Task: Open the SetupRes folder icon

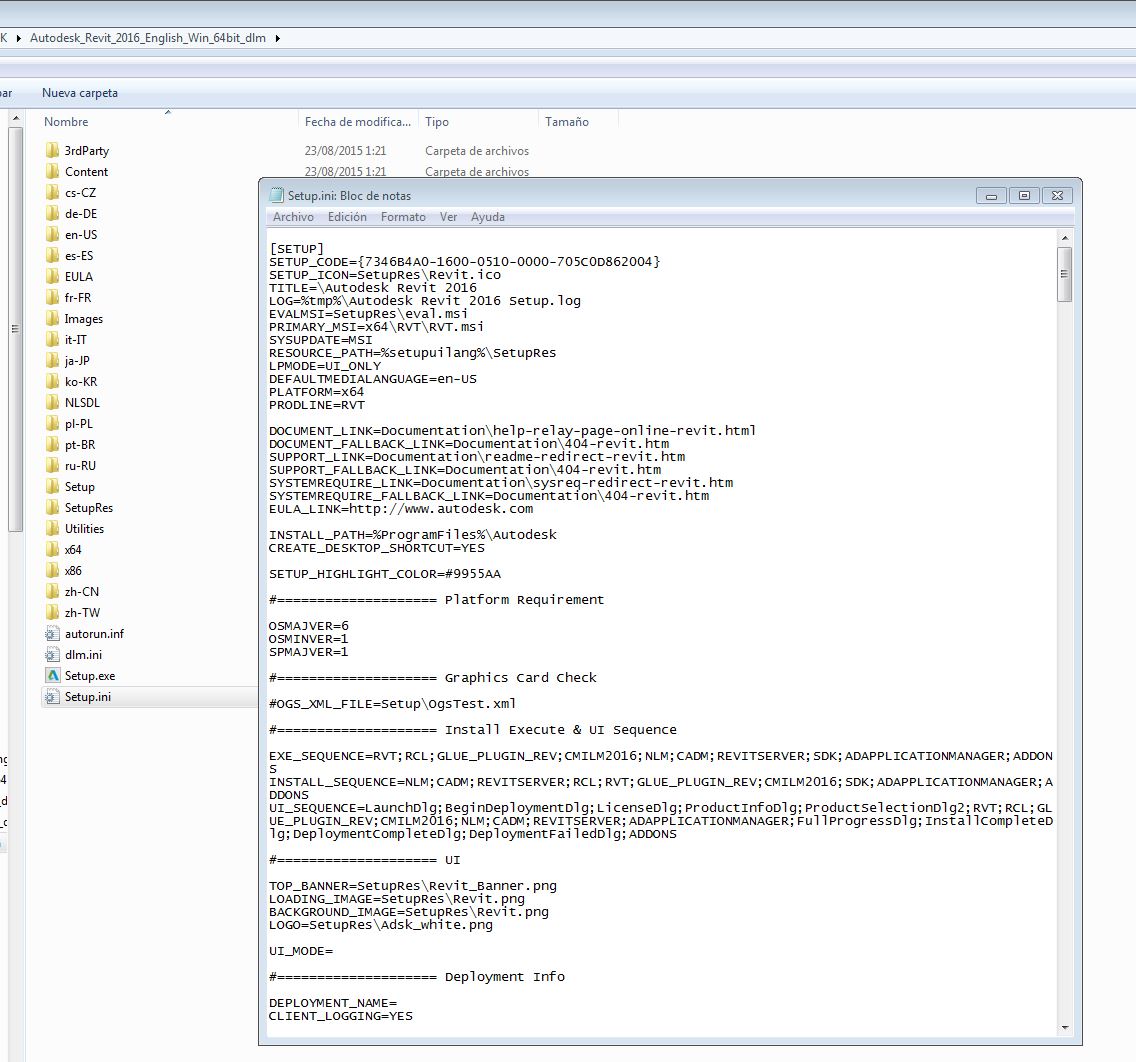Action: tap(53, 508)
